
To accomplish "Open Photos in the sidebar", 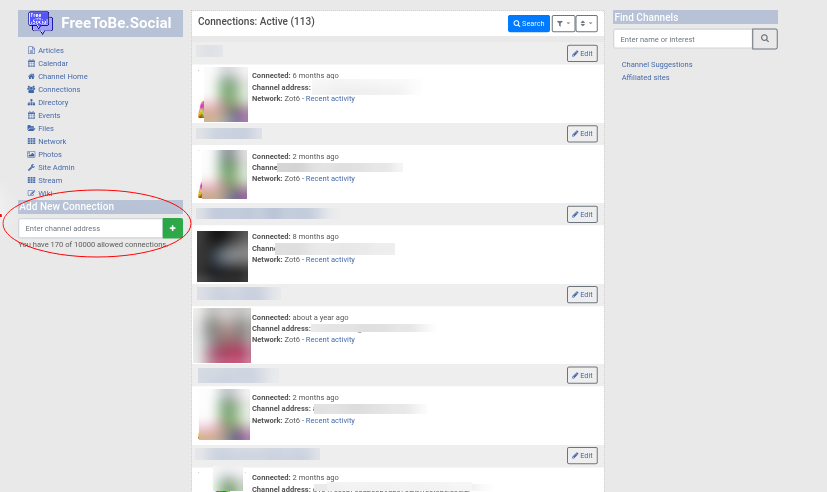I will click(x=50, y=155).
